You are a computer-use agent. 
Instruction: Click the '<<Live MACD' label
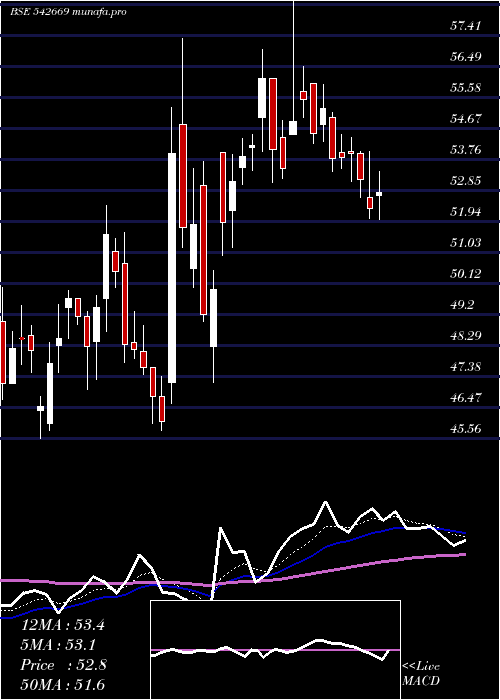(x=421, y=674)
